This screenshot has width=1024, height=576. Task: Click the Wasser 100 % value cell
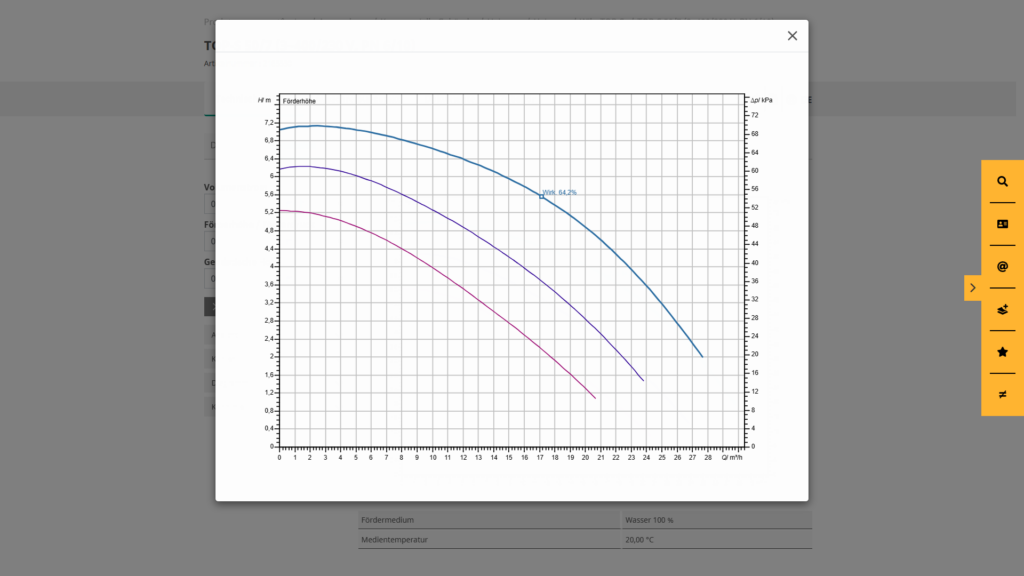coord(650,520)
